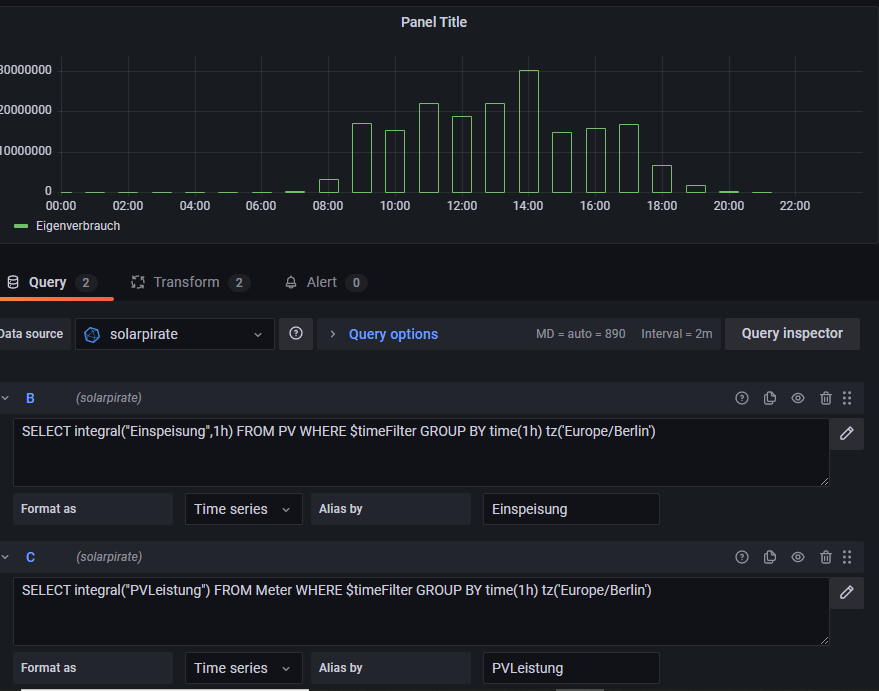Delete query B with trash icon
Screen dimensions: 879x691
click(825, 398)
